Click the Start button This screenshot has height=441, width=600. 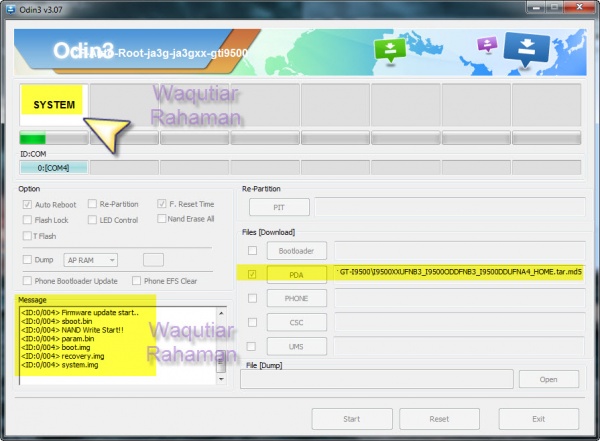tap(352, 419)
